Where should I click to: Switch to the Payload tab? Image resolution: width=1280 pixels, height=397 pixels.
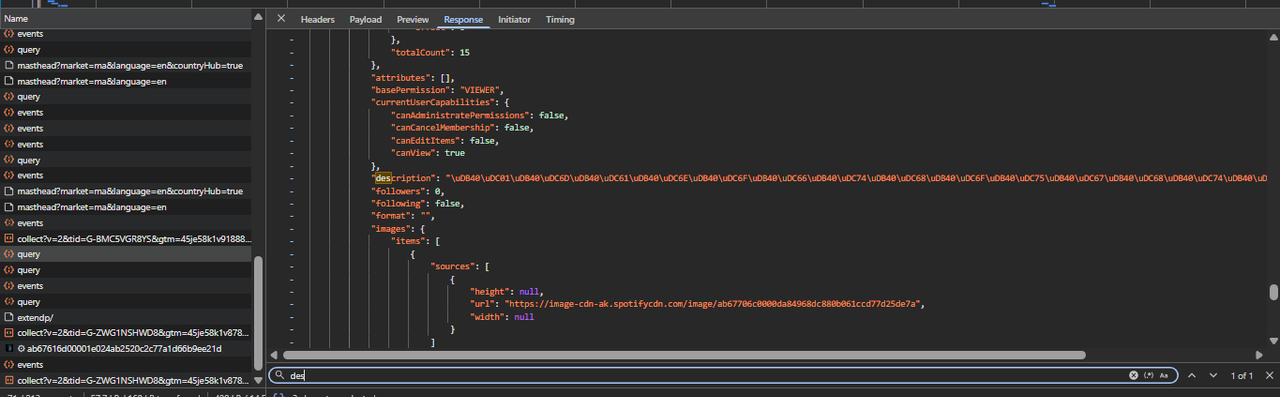click(x=365, y=19)
